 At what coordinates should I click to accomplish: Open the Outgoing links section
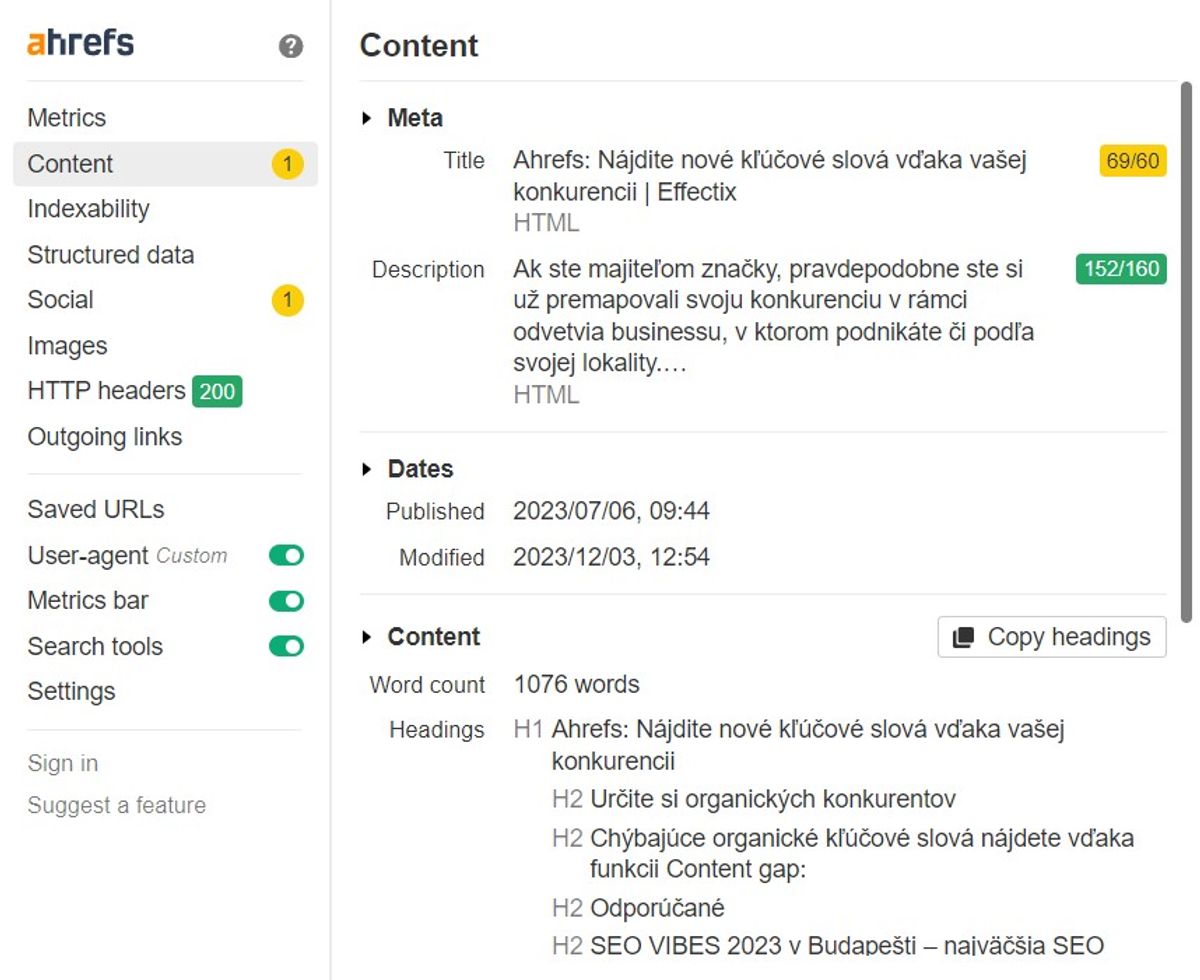tap(104, 437)
